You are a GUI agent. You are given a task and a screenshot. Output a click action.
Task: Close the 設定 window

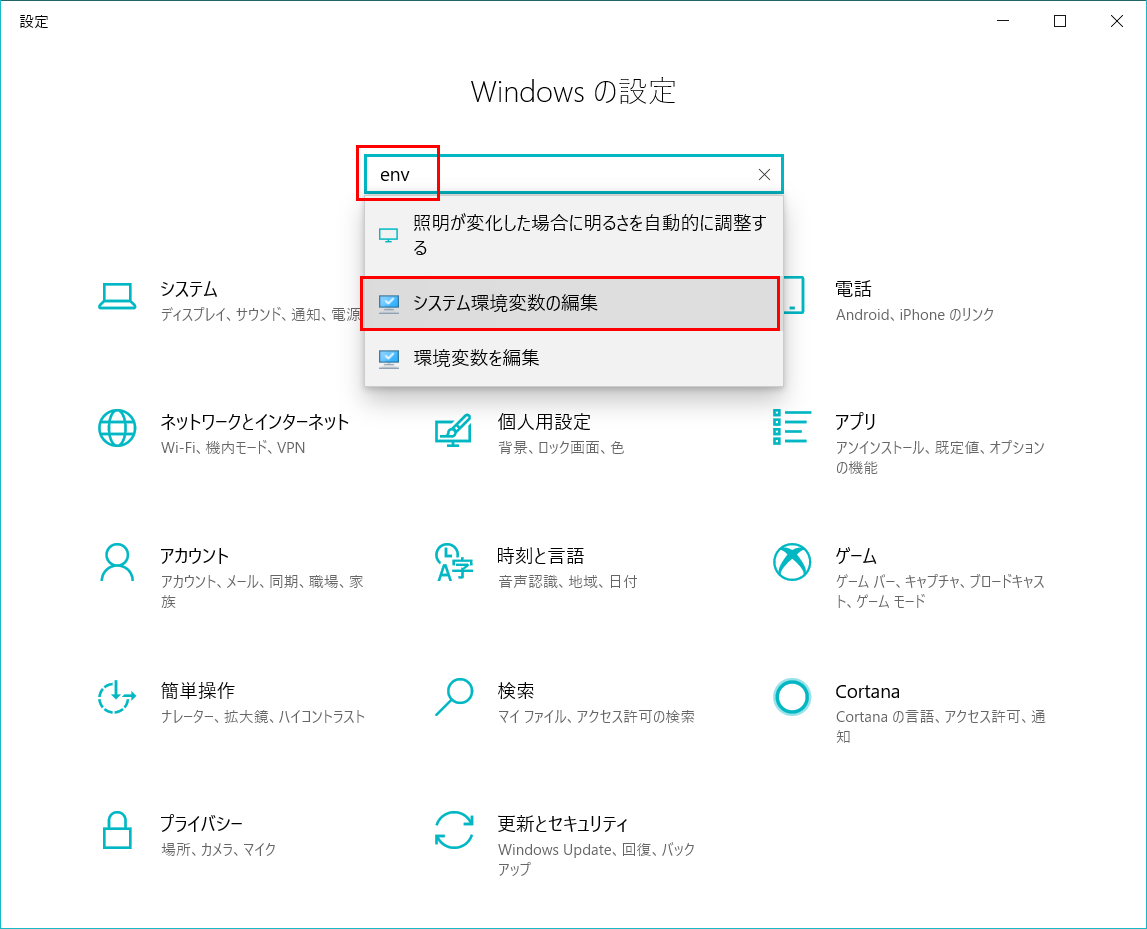click(x=1117, y=21)
